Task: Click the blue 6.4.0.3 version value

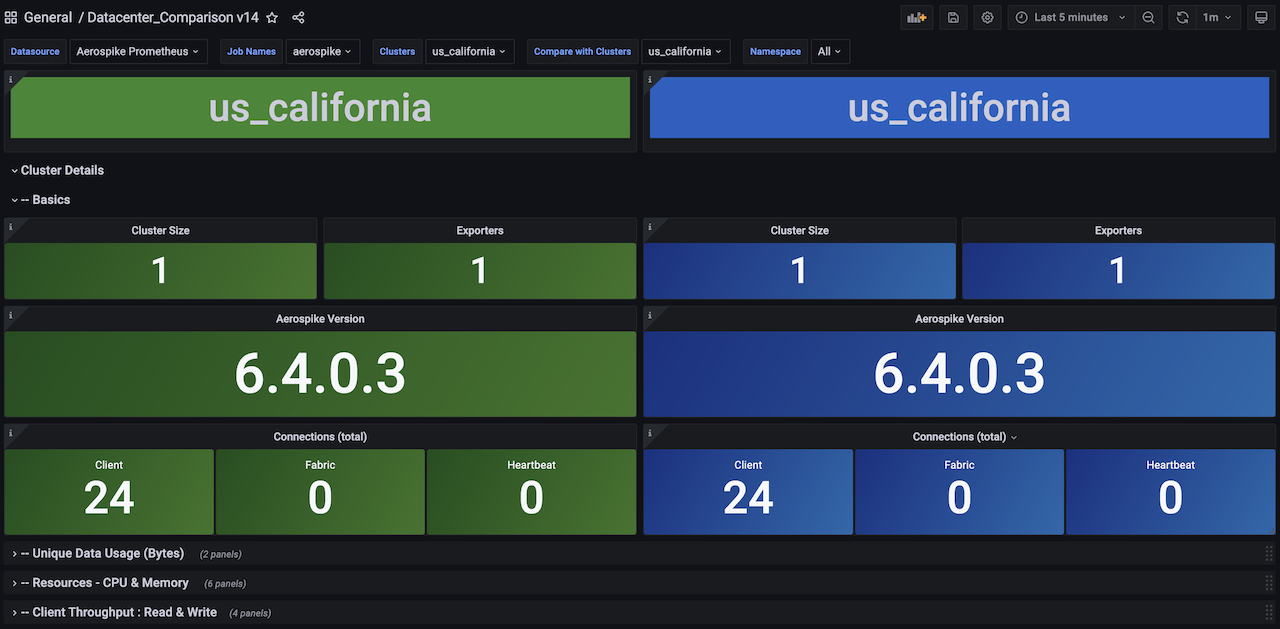Action: [x=959, y=374]
